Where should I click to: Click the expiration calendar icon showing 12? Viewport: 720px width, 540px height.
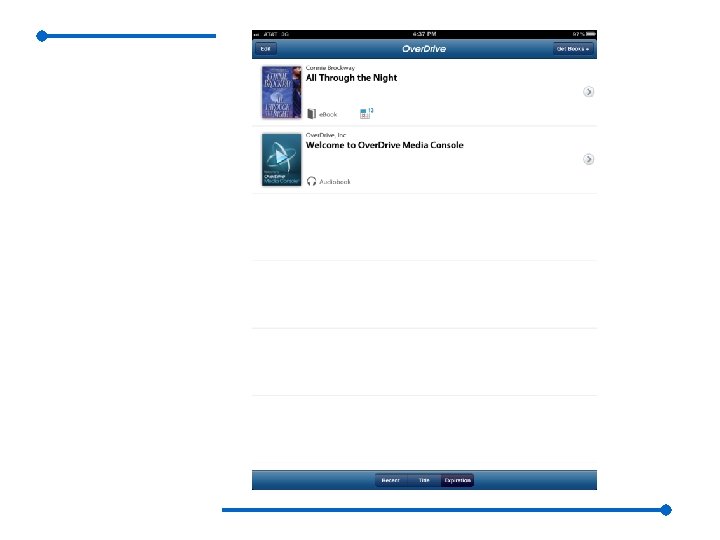coord(366,113)
